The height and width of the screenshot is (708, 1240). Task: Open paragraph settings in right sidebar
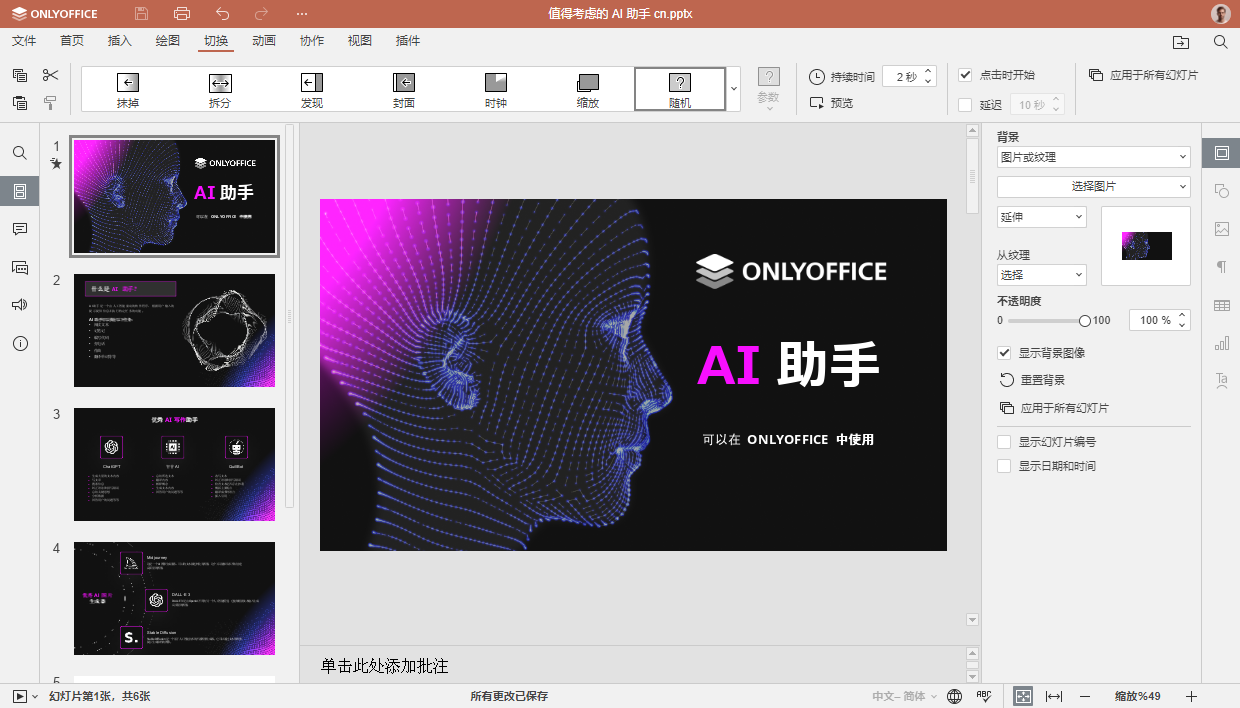pyautogui.click(x=1221, y=267)
